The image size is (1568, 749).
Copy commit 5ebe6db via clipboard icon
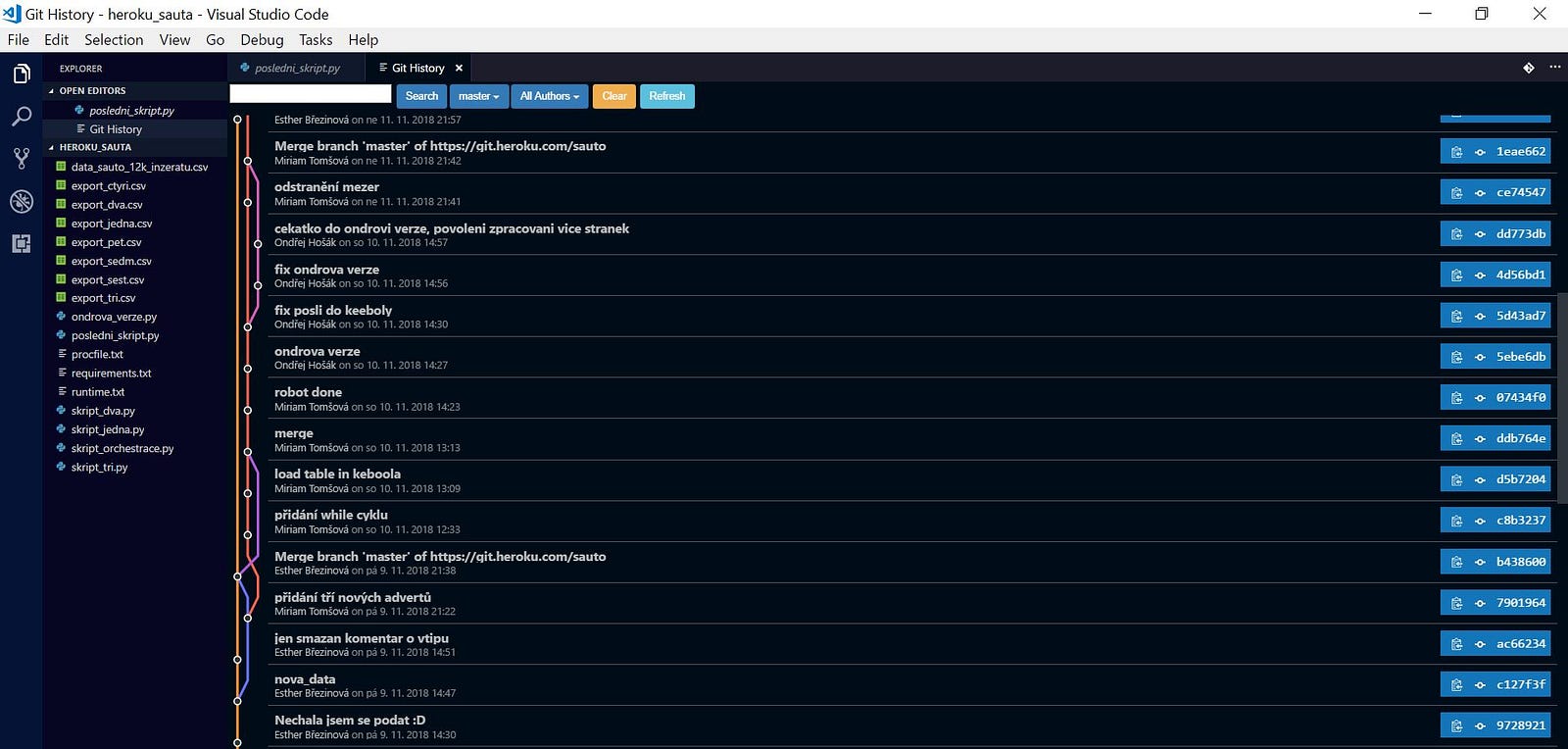[1456, 357]
